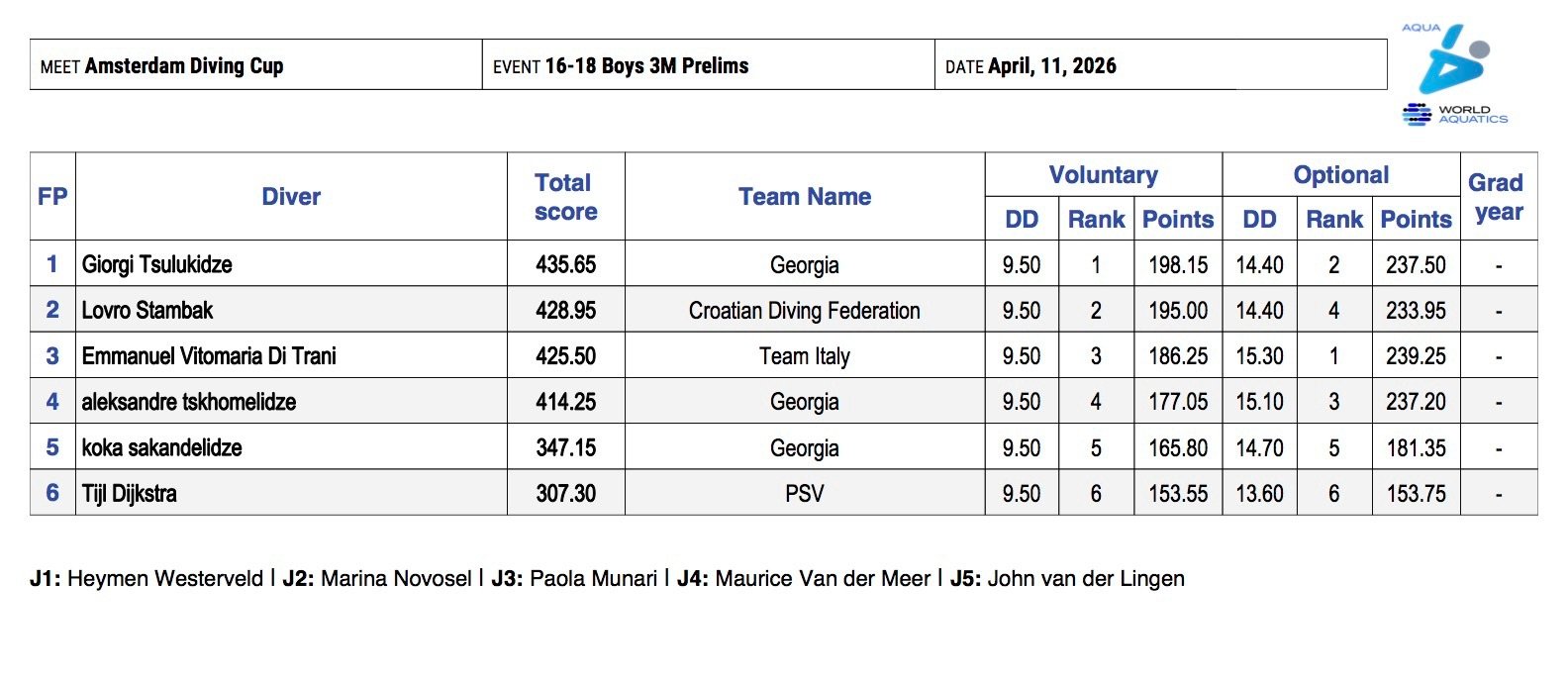Viewport: 1568px width, 680px height.
Task: Click the Amsterdam Diving Cup meet name
Action: click(184, 66)
